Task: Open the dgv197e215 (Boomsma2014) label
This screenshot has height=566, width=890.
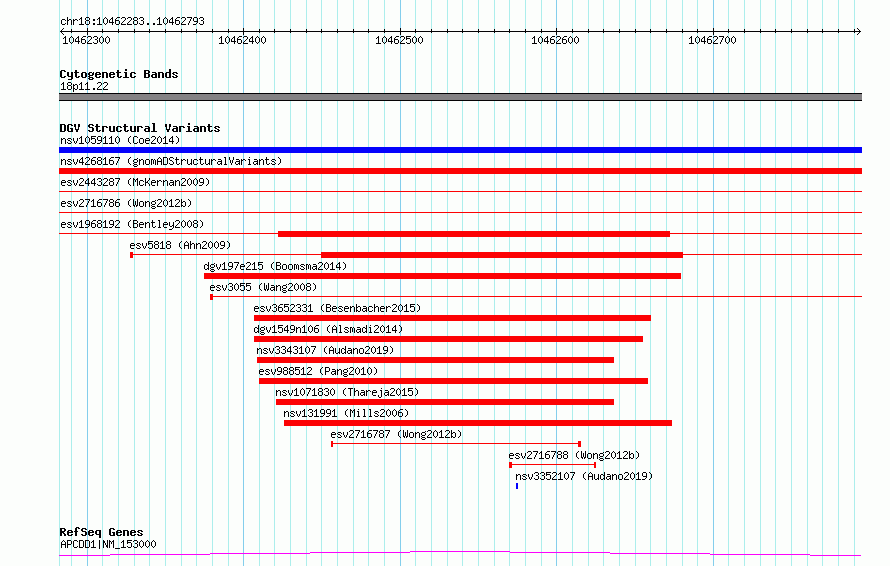Action: (x=275, y=266)
